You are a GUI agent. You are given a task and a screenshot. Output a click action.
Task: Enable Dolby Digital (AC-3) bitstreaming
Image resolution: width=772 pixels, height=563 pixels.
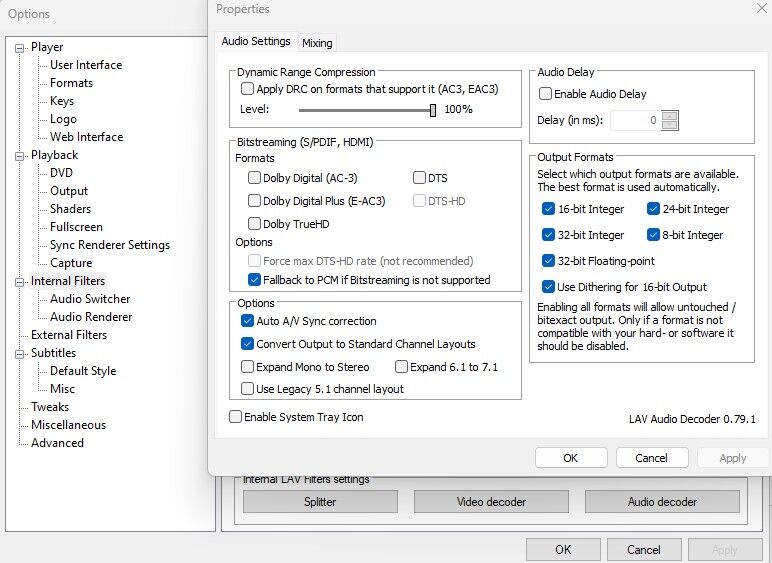click(254, 178)
